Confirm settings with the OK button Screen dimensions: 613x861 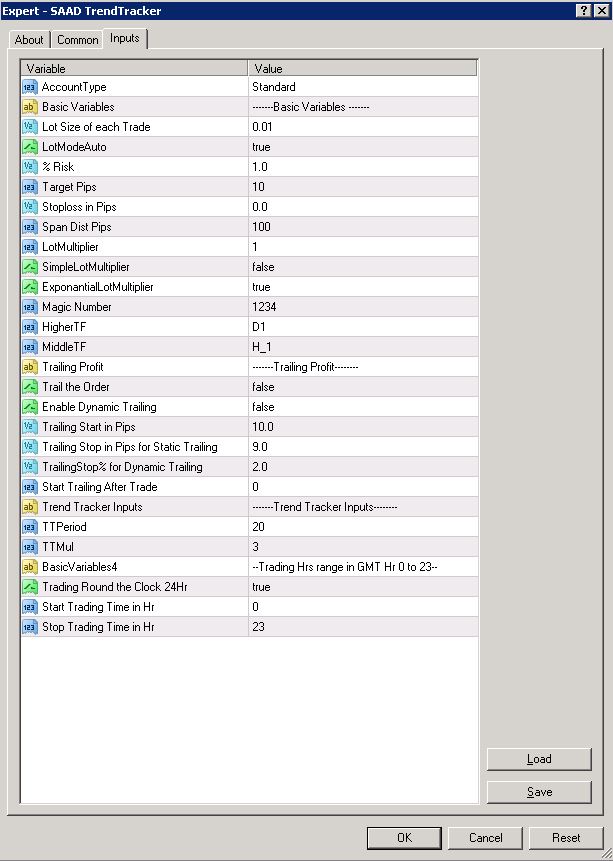pos(404,838)
